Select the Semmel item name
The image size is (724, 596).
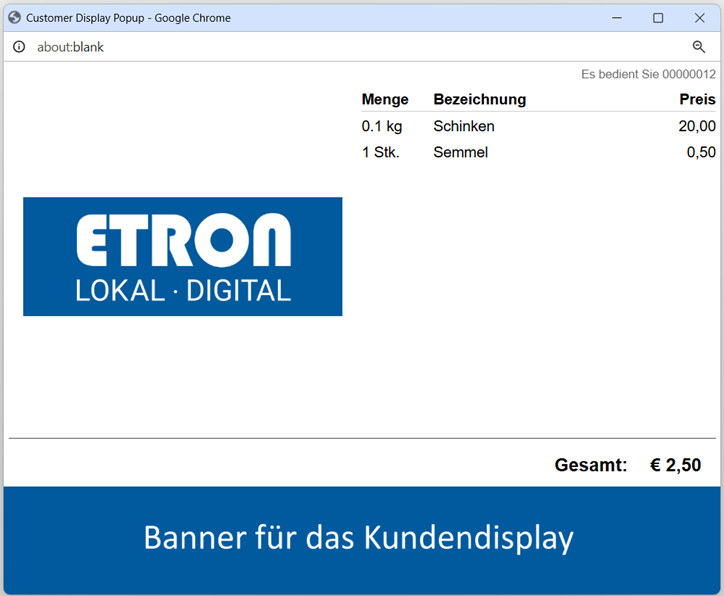tap(460, 152)
